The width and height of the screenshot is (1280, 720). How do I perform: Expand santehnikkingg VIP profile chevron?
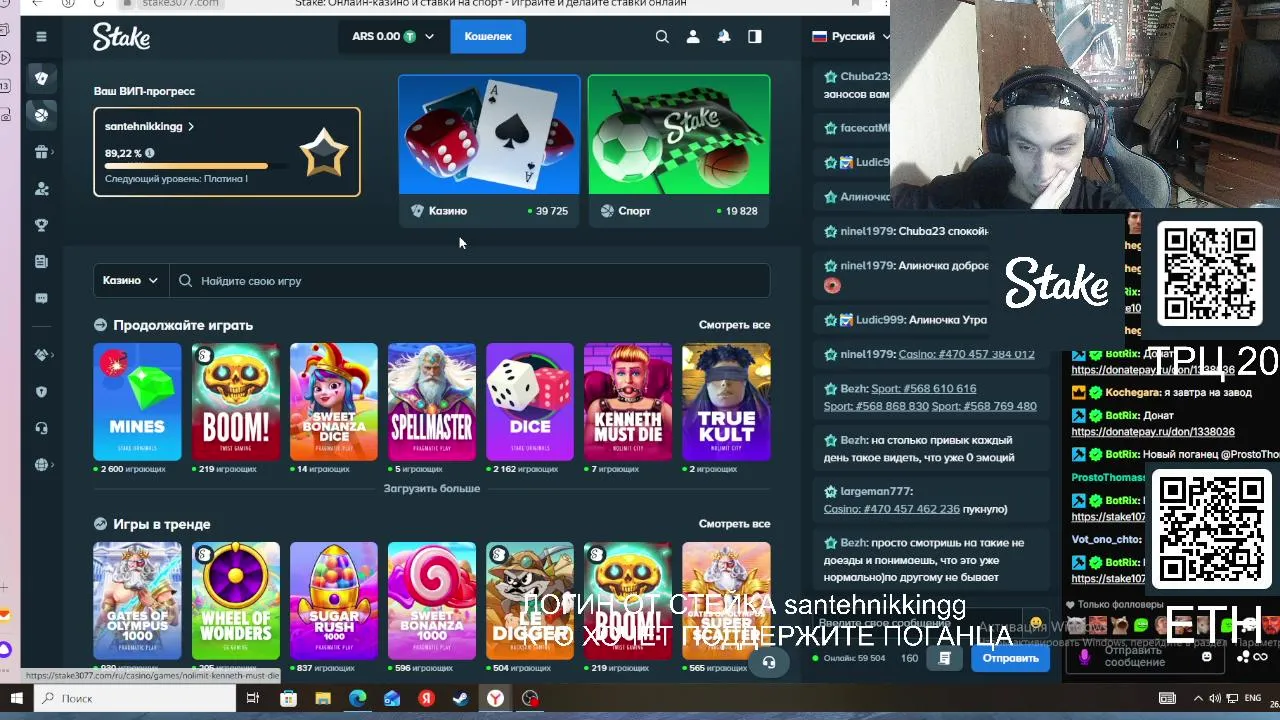coord(191,127)
